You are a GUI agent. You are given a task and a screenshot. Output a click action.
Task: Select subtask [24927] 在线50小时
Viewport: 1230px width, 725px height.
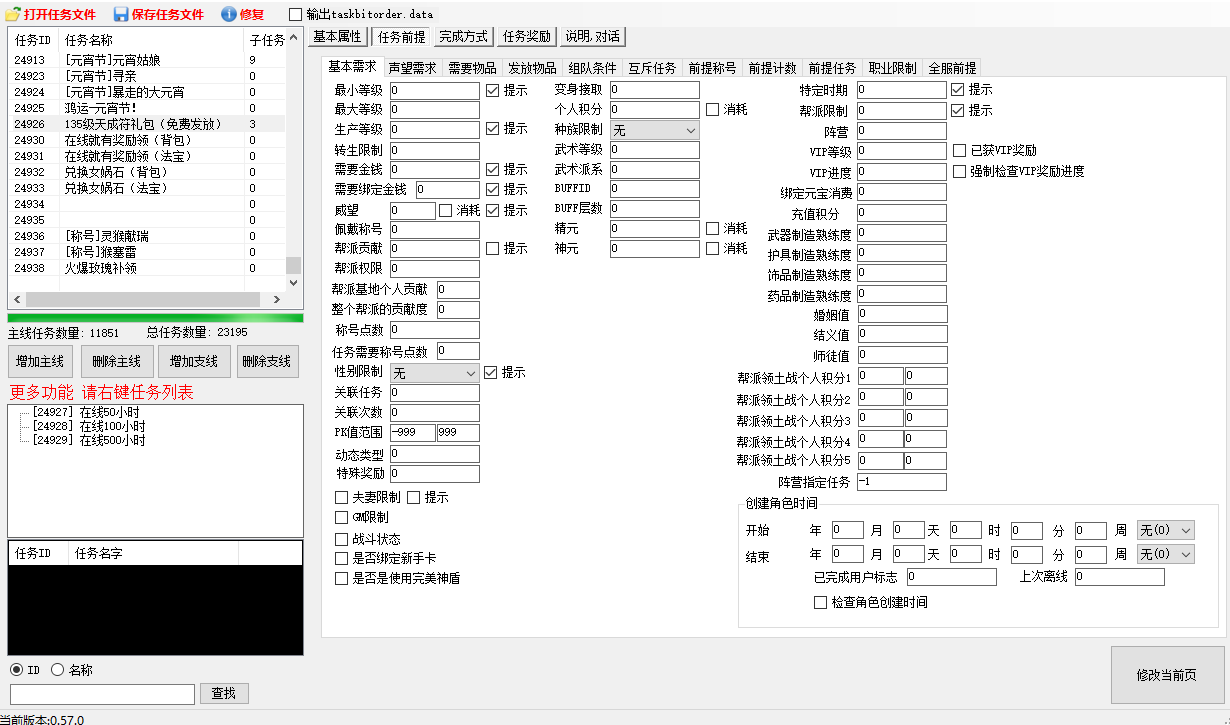(x=88, y=412)
